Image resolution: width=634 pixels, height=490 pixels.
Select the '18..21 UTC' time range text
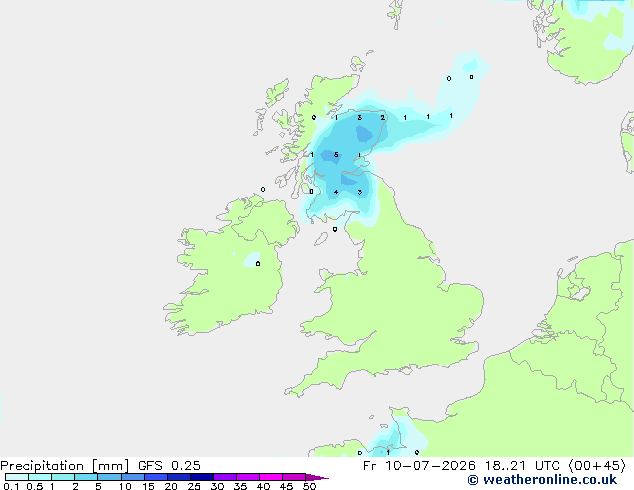click(522, 466)
